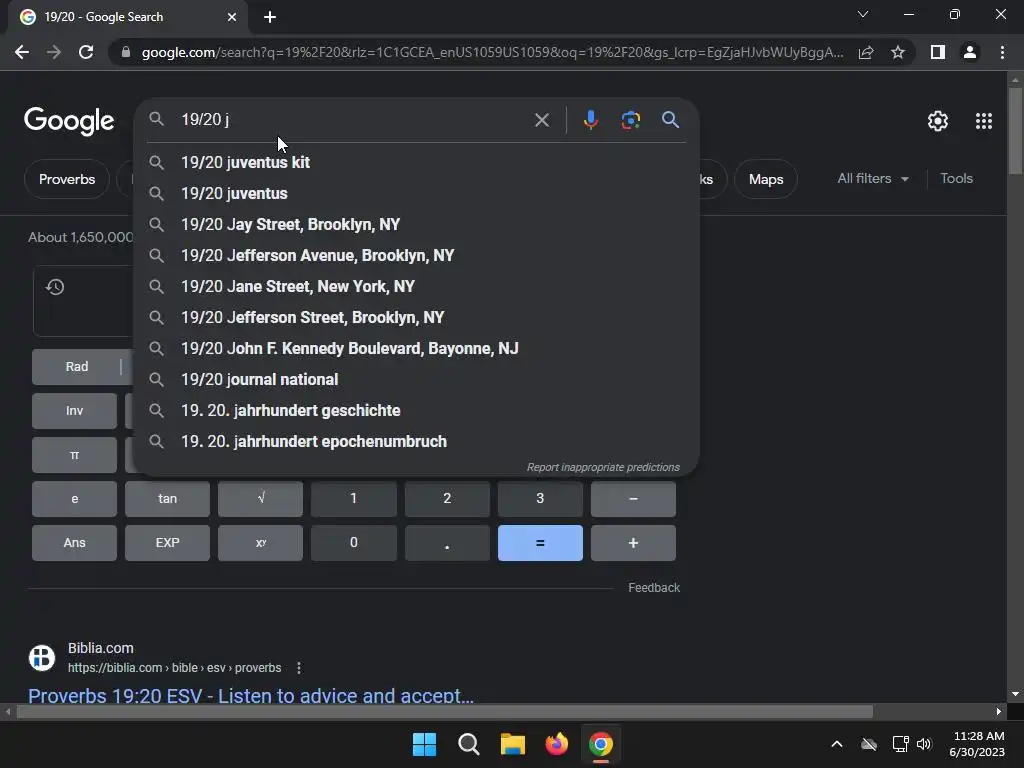Image resolution: width=1024 pixels, height=768 pixels.
Task: Open calculator history icon
Action: 55,287
